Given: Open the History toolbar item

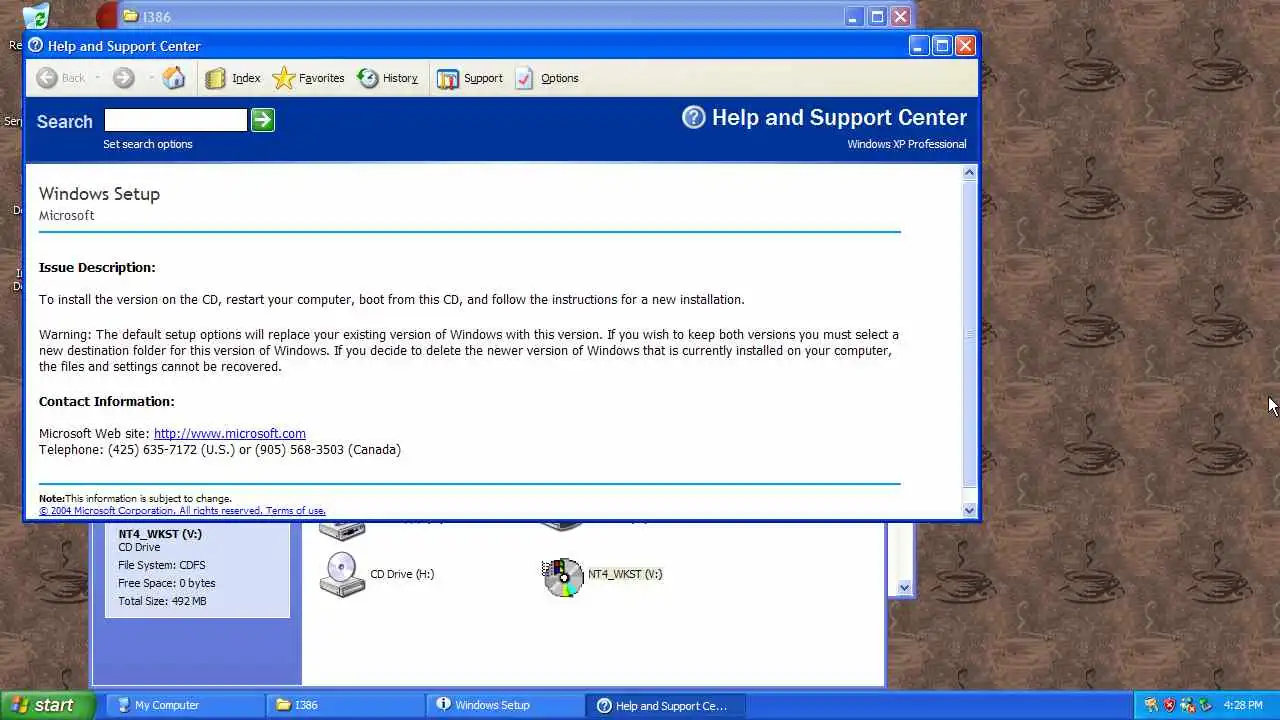Looking at the screenshot, I should click(387, 78).
